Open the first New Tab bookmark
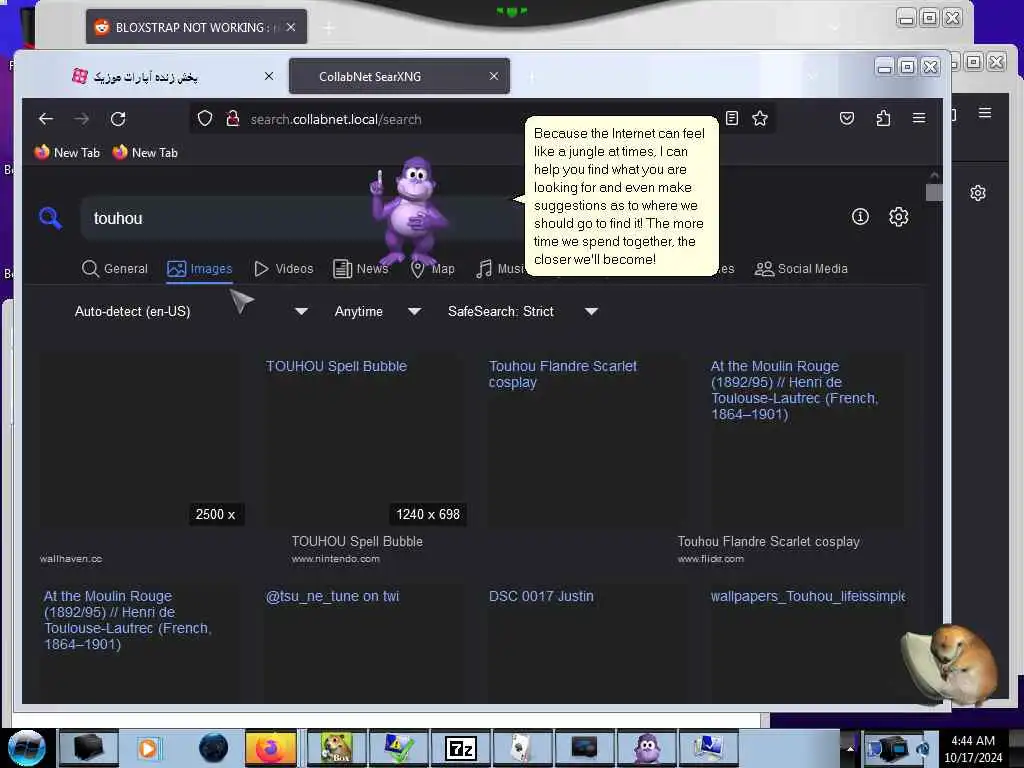Screen dimensions: 1024x768 point(68,153)
